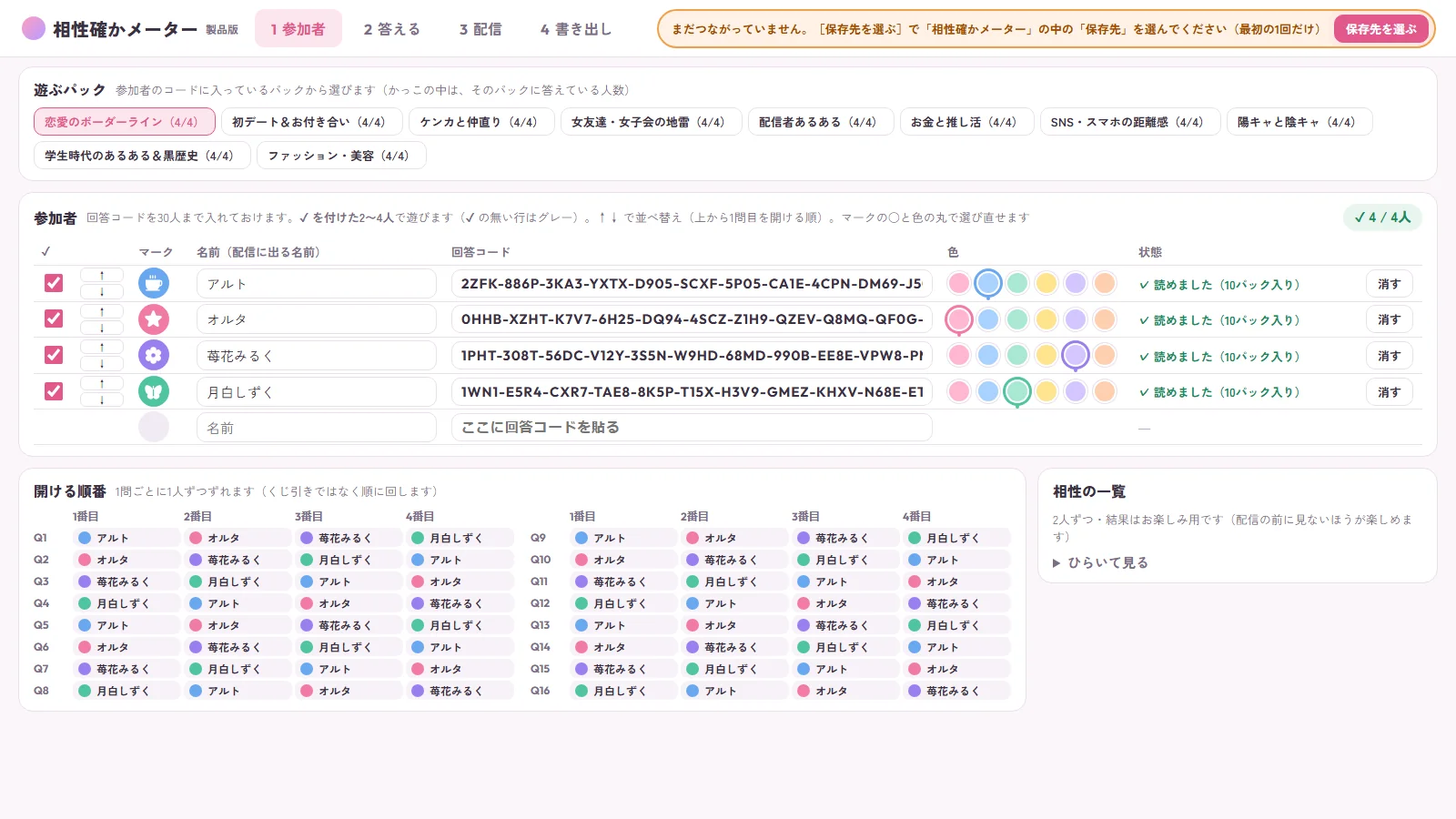Pick the orange color for 月白しずく
This screenshot has height=819, width=1456.
coord(1105,391)
